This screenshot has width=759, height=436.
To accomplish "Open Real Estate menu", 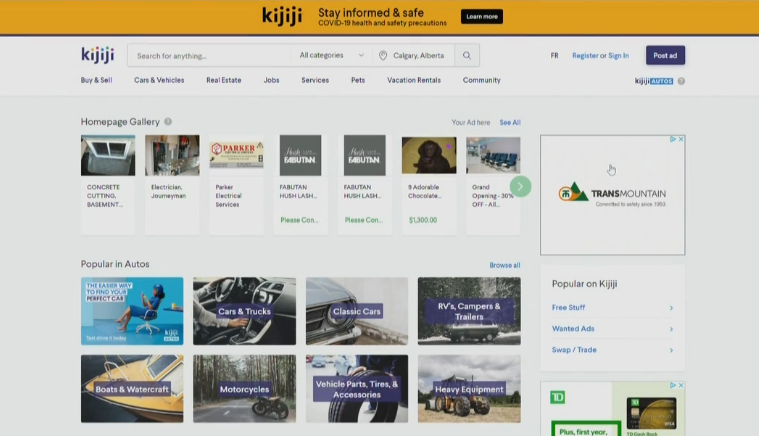I will pos(224,80).
